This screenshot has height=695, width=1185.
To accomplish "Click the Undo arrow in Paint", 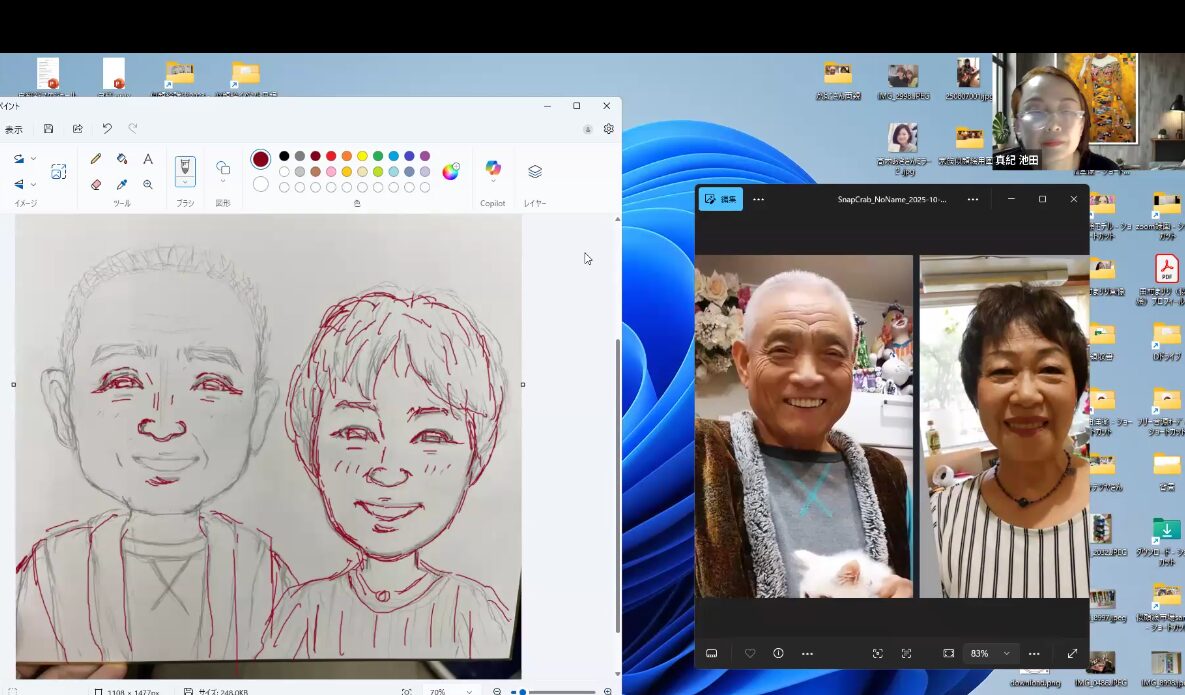I will 107,129.
